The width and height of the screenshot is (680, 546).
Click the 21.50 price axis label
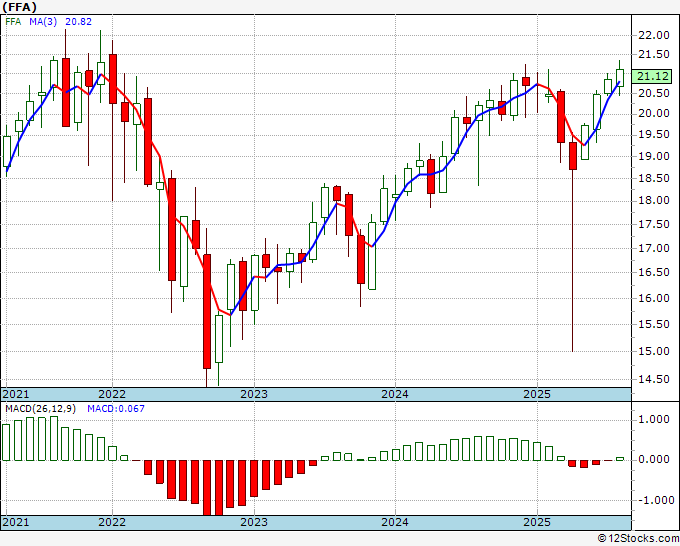(654, 55)
